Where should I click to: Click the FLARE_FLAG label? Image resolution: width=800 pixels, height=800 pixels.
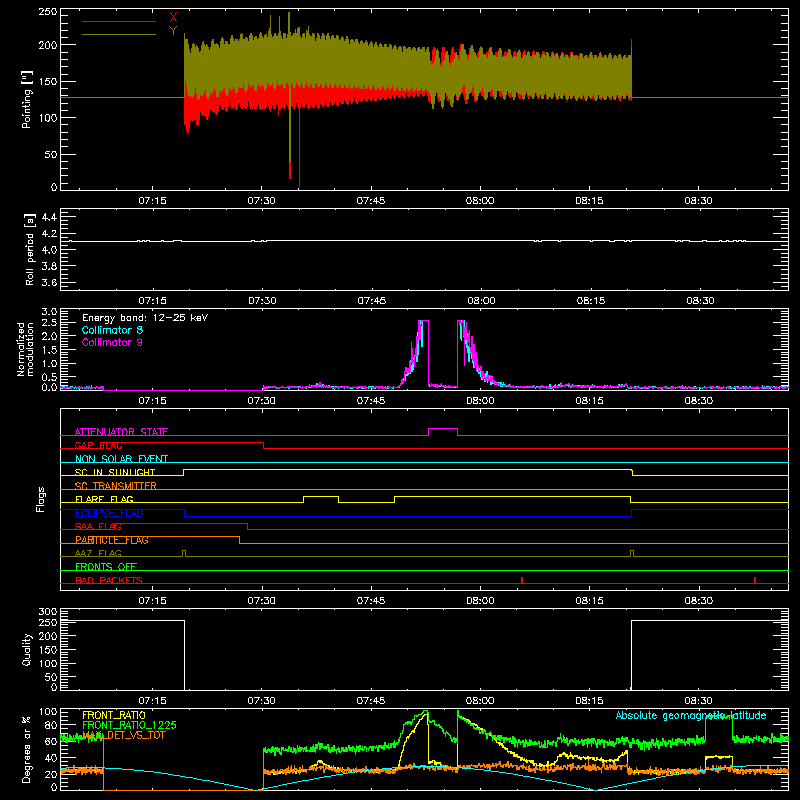click(104, 499)
